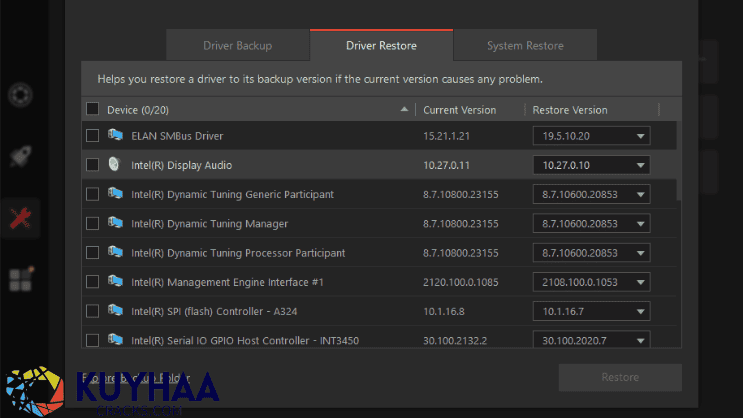This screenshot has width=743, height=418.
Task: Check the Intel(R) Display Audio checkbox
Action: coord(92,165)
